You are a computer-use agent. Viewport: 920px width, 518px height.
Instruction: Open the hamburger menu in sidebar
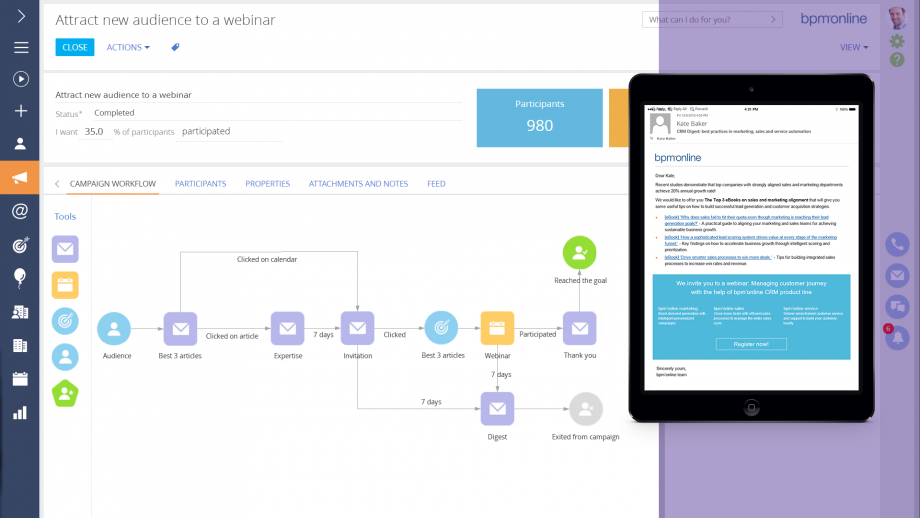pos(20,47)
